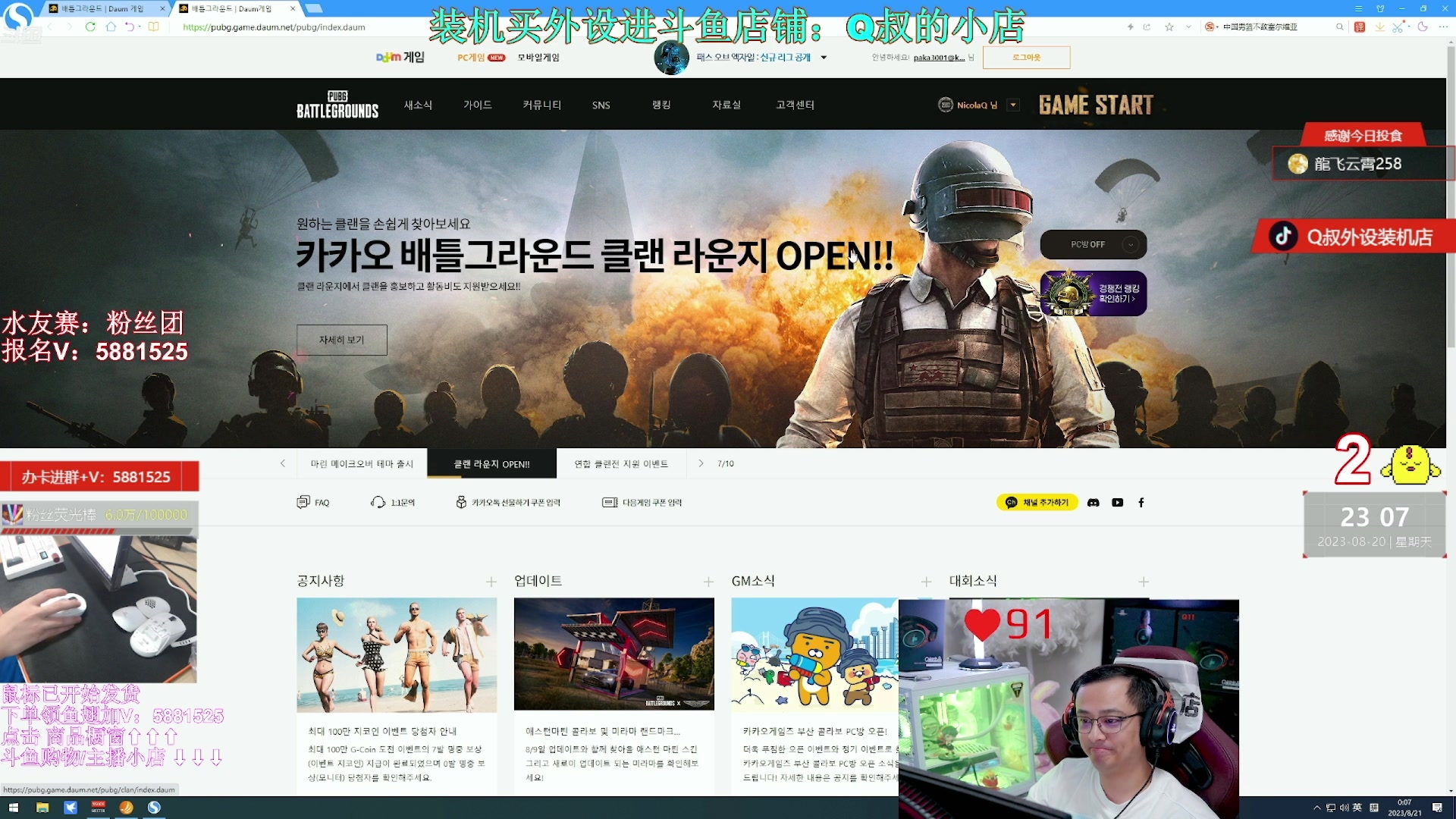Click the 로그아웃 button
Screen dimensions: 1456x819
pyautogui.click(x=1026, y=58)
